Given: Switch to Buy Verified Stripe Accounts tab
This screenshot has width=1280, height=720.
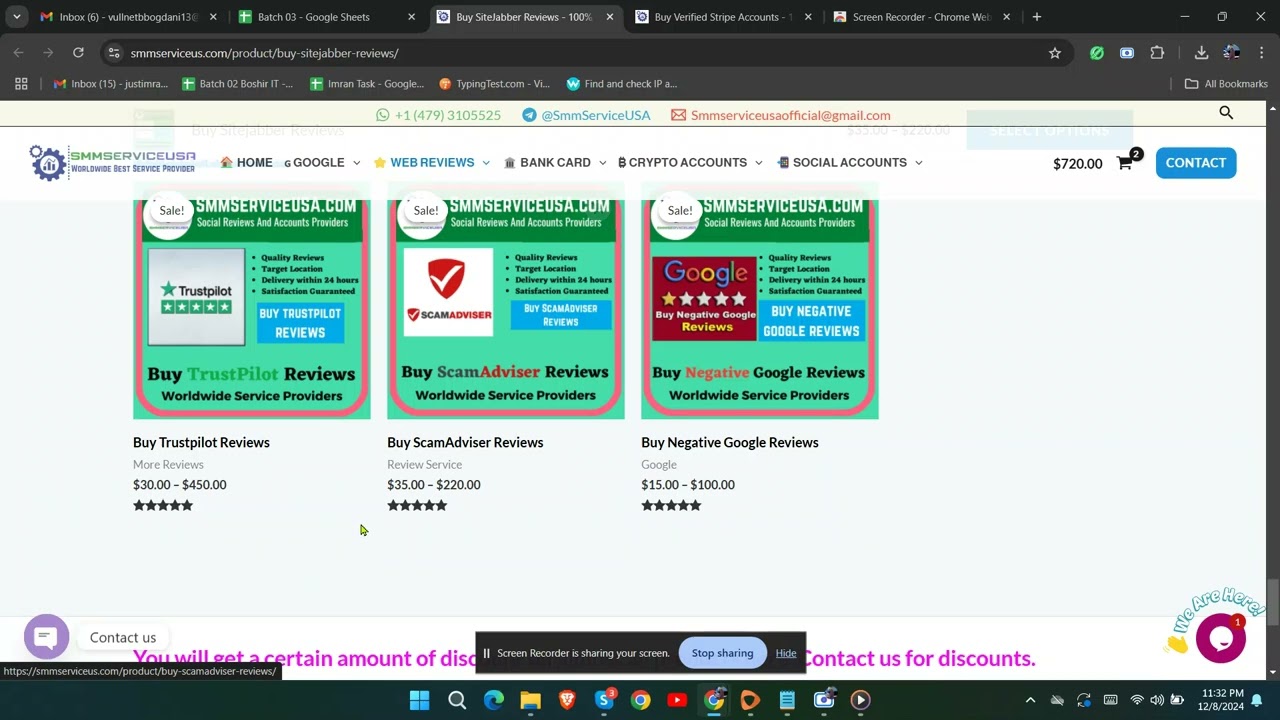Looking at the screenshot, I should tap(723, 17).
